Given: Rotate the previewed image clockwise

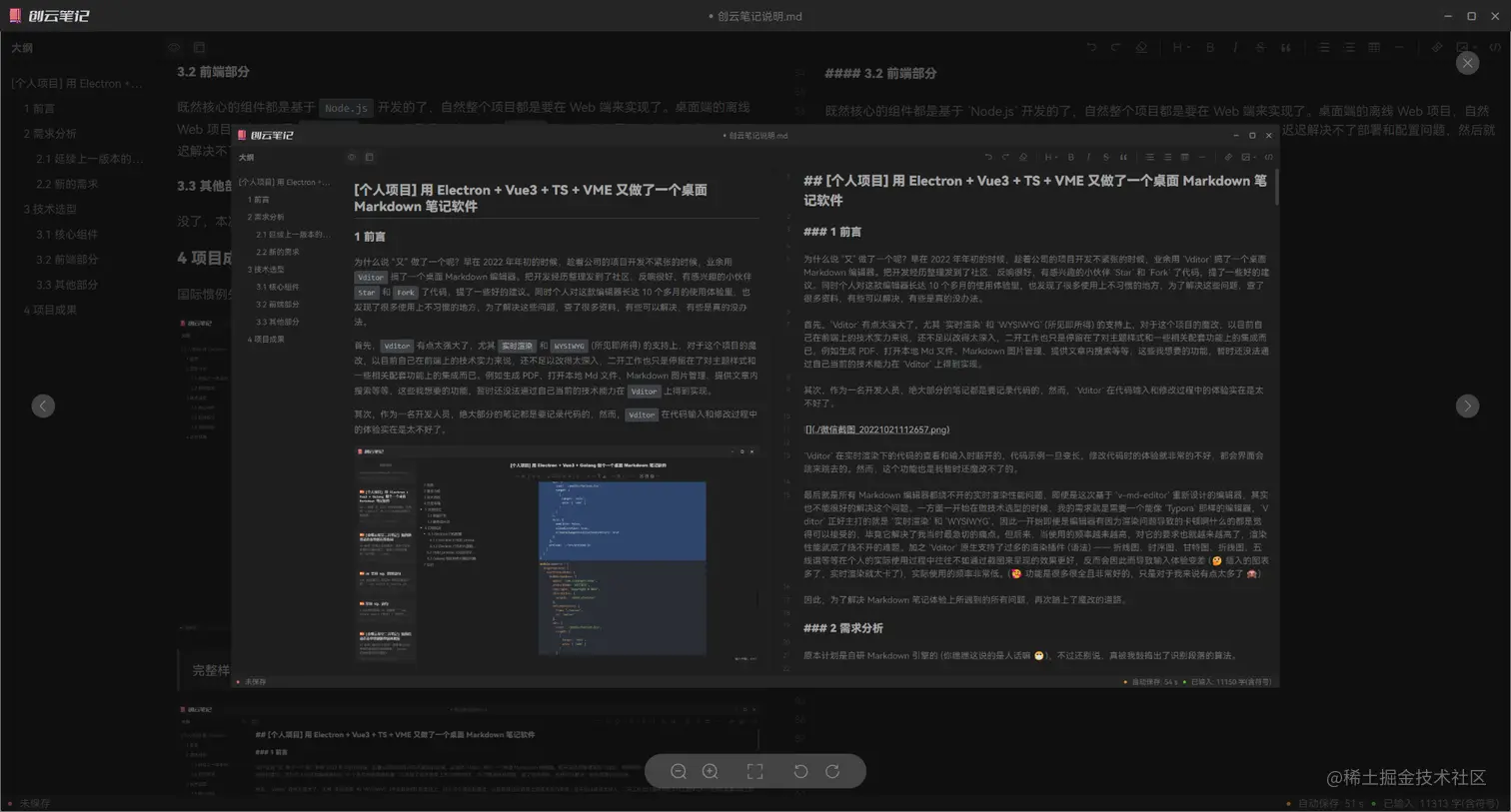Looking at the screenshot, I should pos(832,771).
